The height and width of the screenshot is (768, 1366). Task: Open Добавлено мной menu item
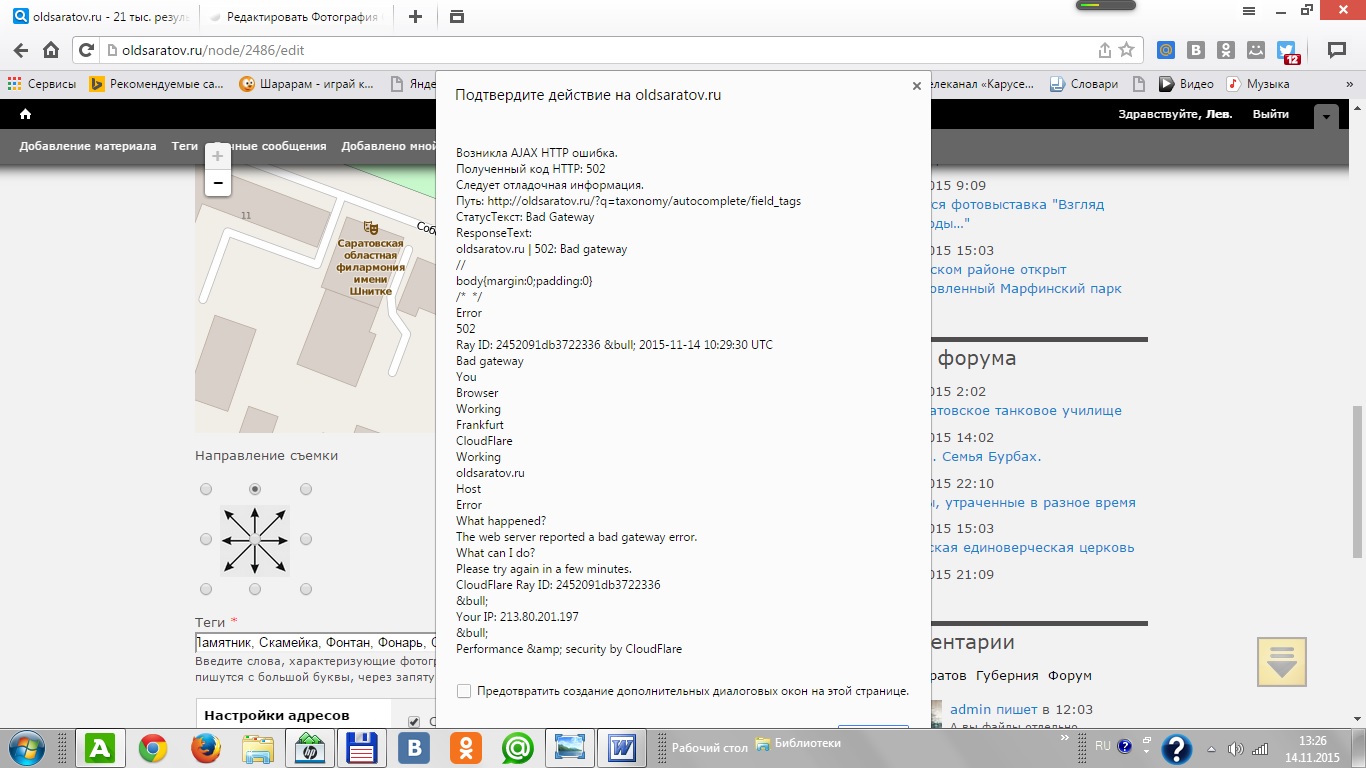click(x=389, y=146)
